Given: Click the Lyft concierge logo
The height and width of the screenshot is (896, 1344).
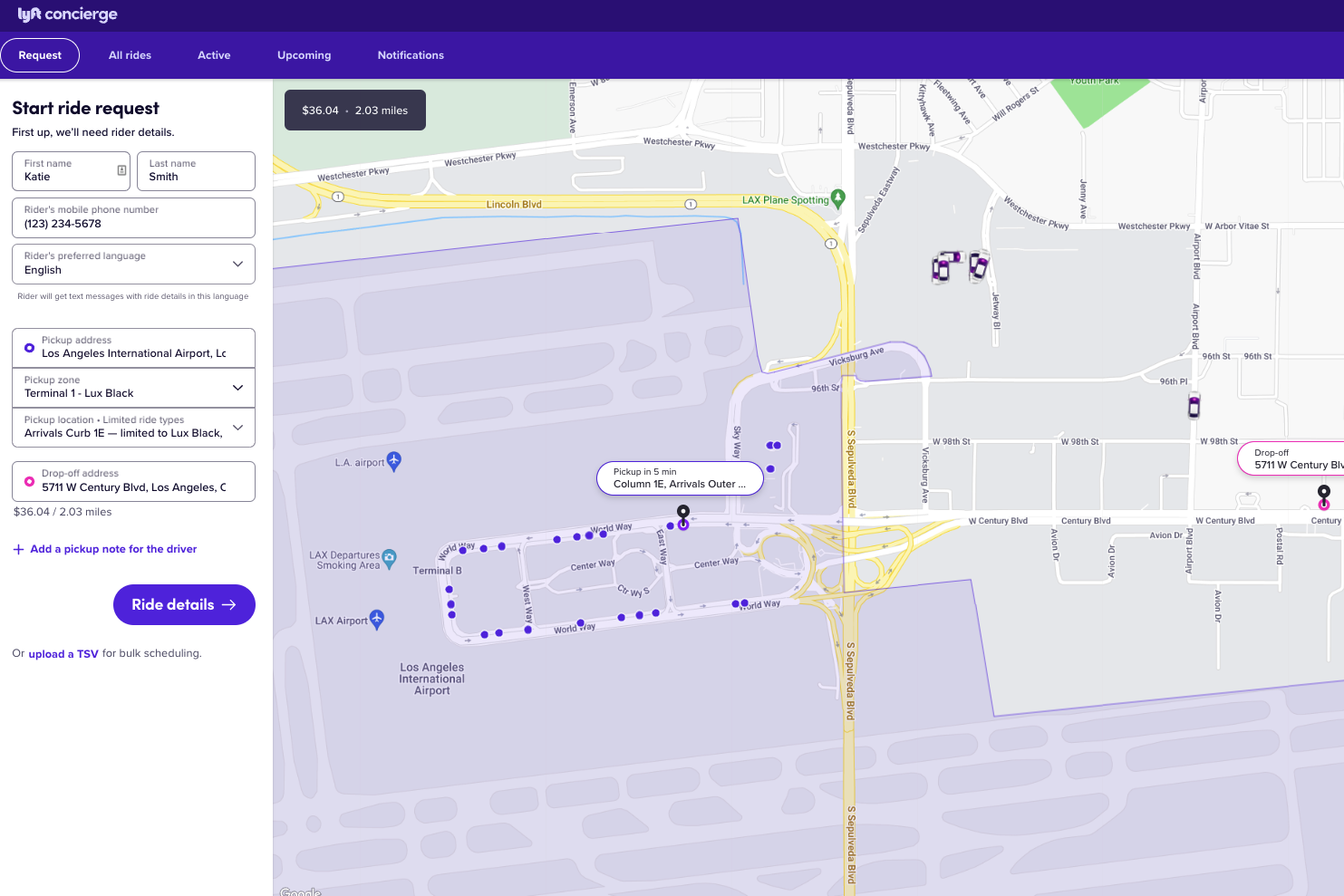Looking at the screenshot, I should coord(67,14).
